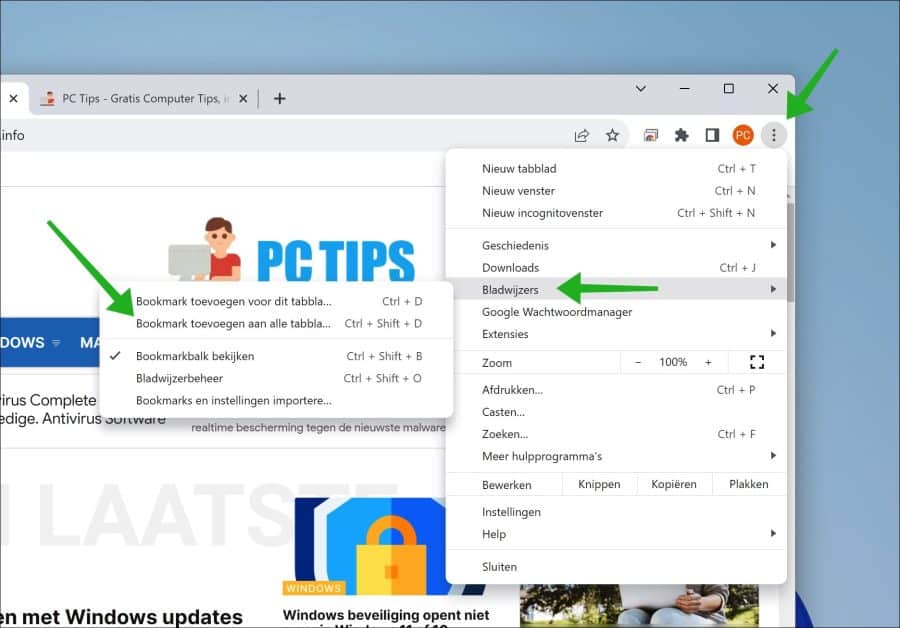This screenshot has width=900, height=628.
Task: Choose Sluiten to quit Chrome
Action: click(x=616, y=567)
